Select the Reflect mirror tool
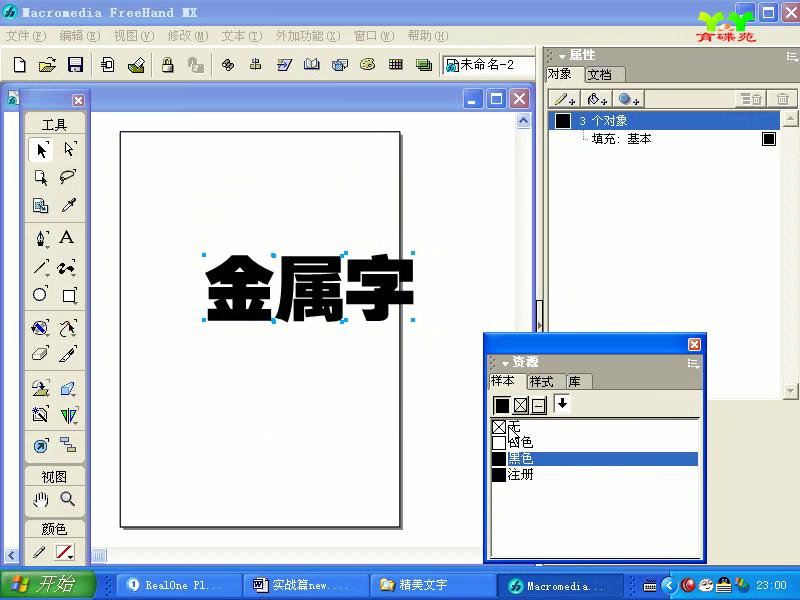This screenshot has width=800, height=600. 69,415
